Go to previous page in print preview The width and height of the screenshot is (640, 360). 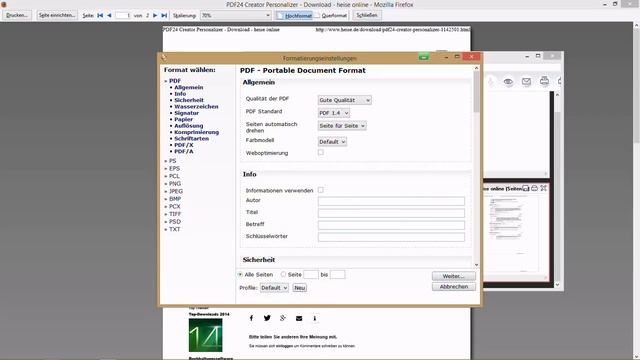tap(109, 16)
